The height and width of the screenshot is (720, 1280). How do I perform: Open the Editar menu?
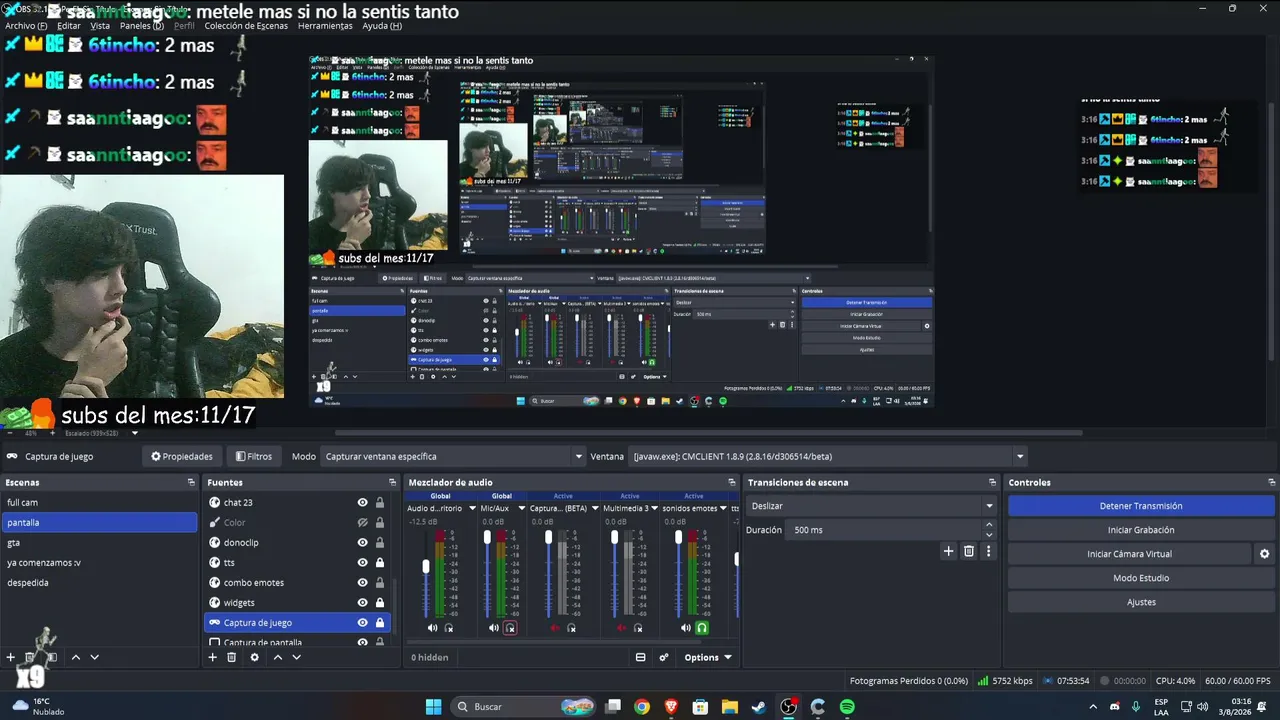click(69, 26)
